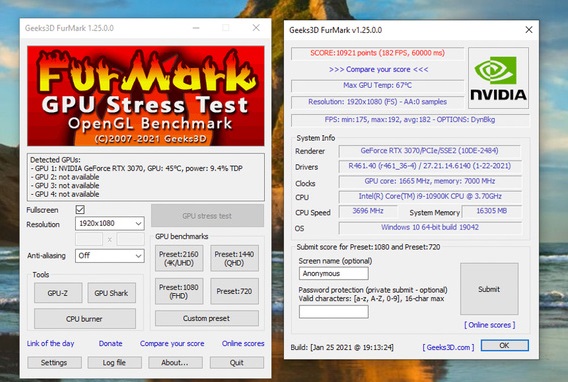Open Link of the day
568x382 pixels.
click(x=50, y=343)
